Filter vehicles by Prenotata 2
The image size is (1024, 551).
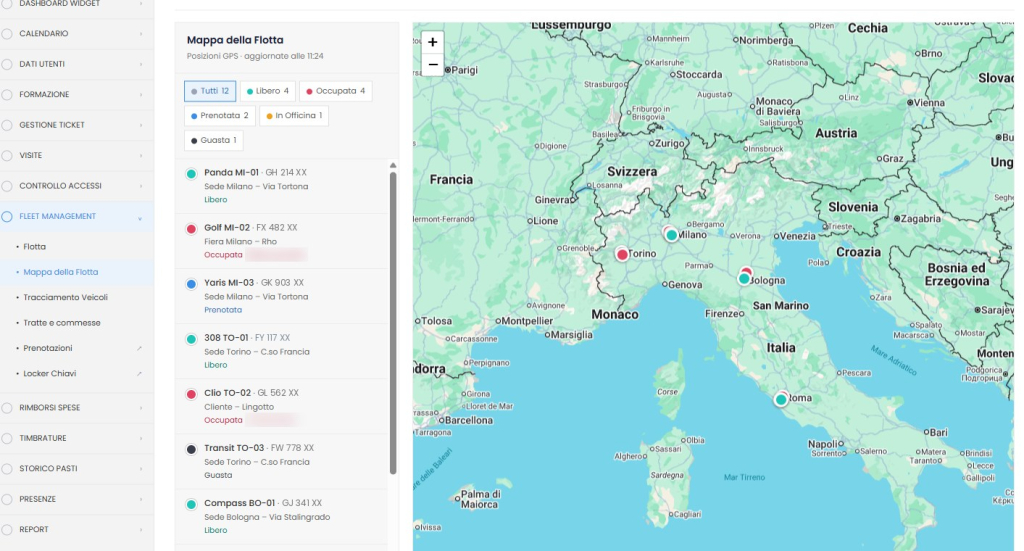pos(219,116)
